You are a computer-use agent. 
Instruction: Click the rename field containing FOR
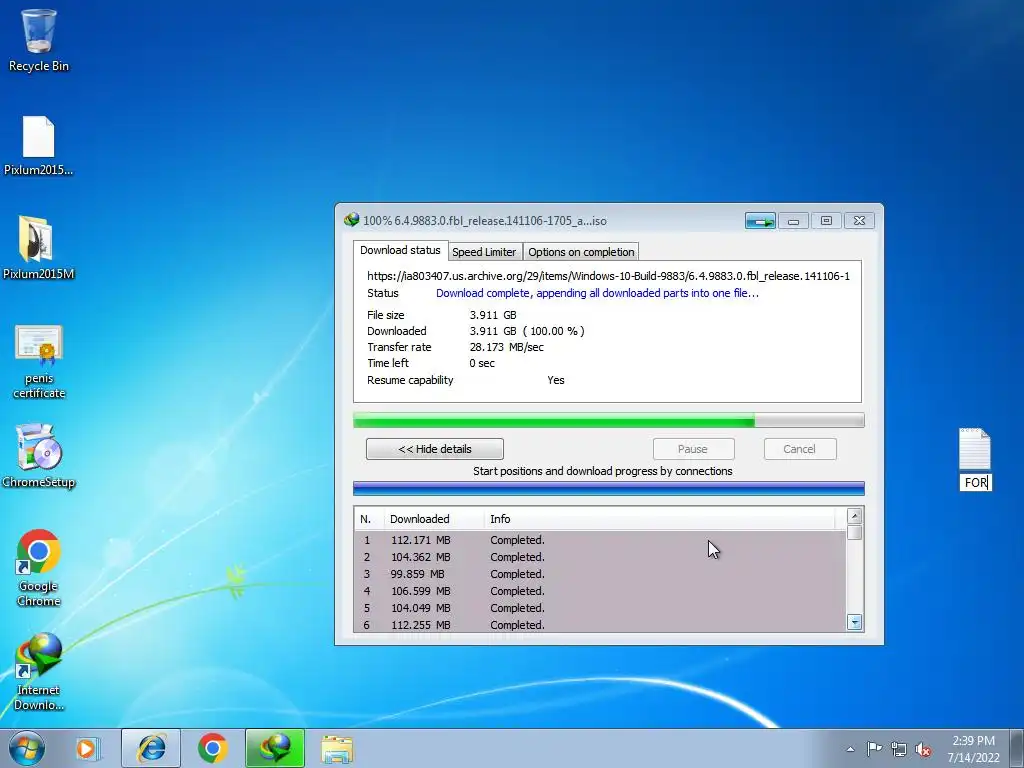coord(976,483)
